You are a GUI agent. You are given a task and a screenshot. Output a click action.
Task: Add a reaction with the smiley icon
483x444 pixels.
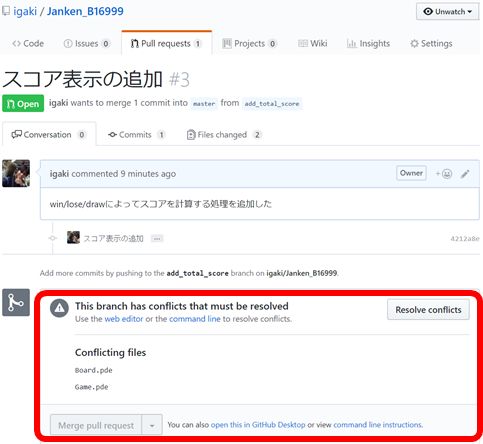(x=444, y=174)
